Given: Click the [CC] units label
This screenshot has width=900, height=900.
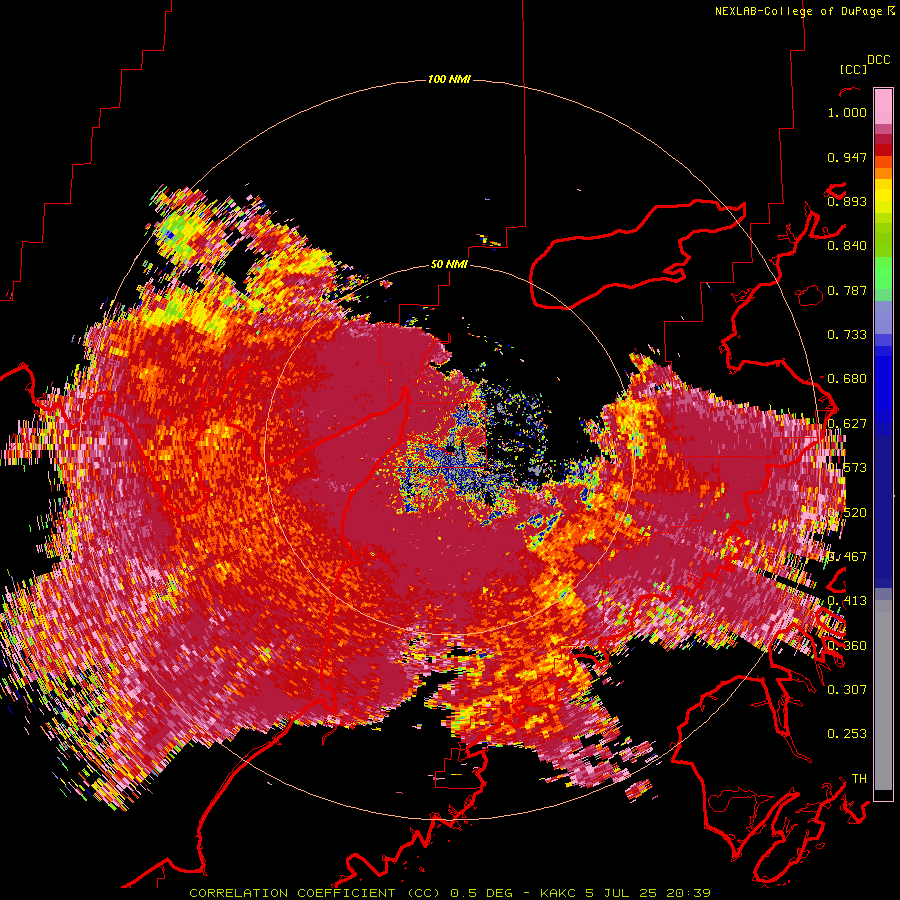Looking at the screenshot, I should (x=853, y=69).
